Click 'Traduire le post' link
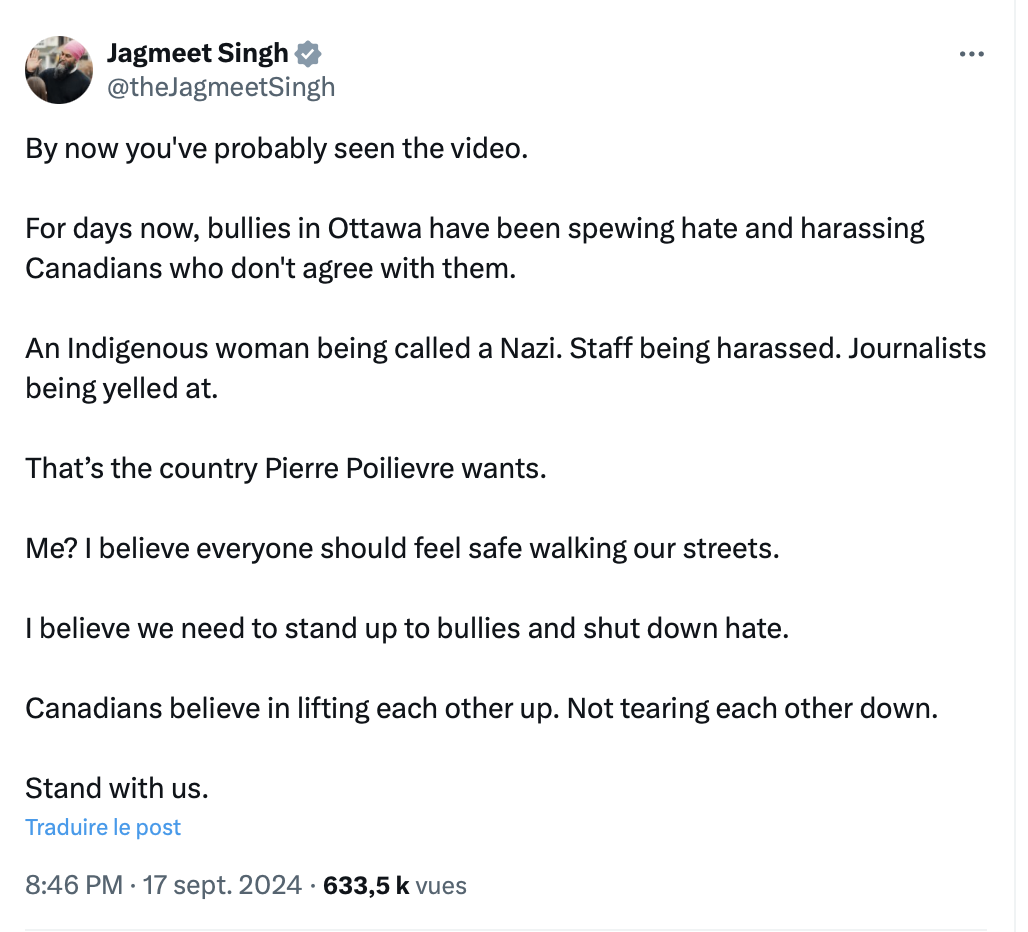 103,827
